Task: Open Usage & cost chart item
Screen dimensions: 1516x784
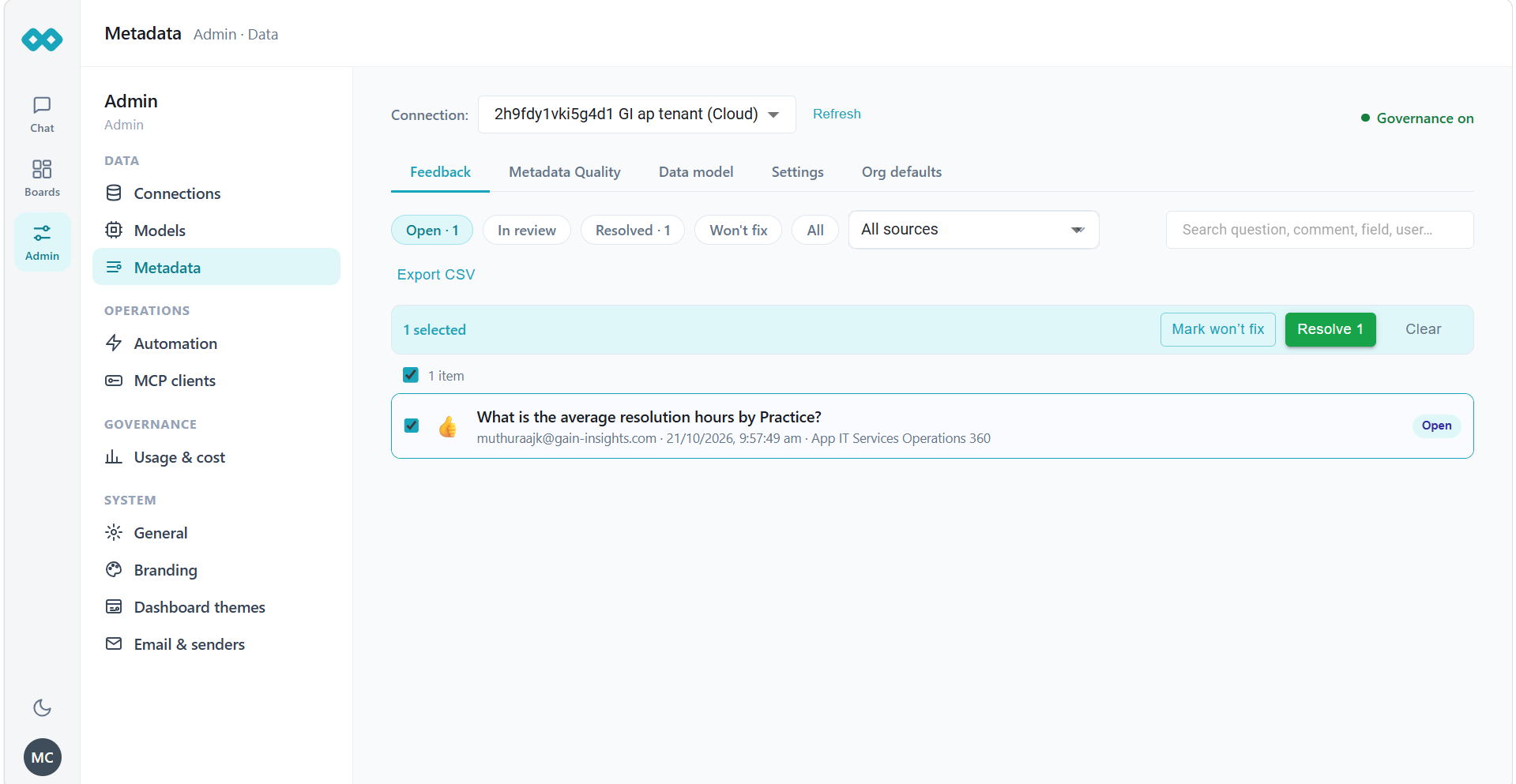Action: tap(216, 457)
